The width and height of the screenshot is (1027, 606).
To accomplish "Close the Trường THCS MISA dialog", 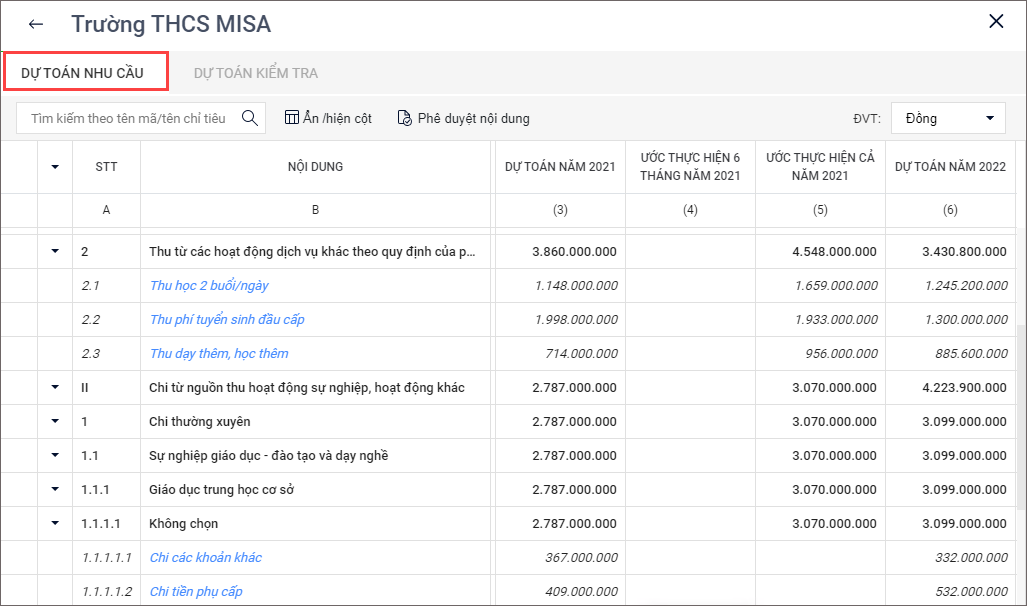I will (996, 22).
